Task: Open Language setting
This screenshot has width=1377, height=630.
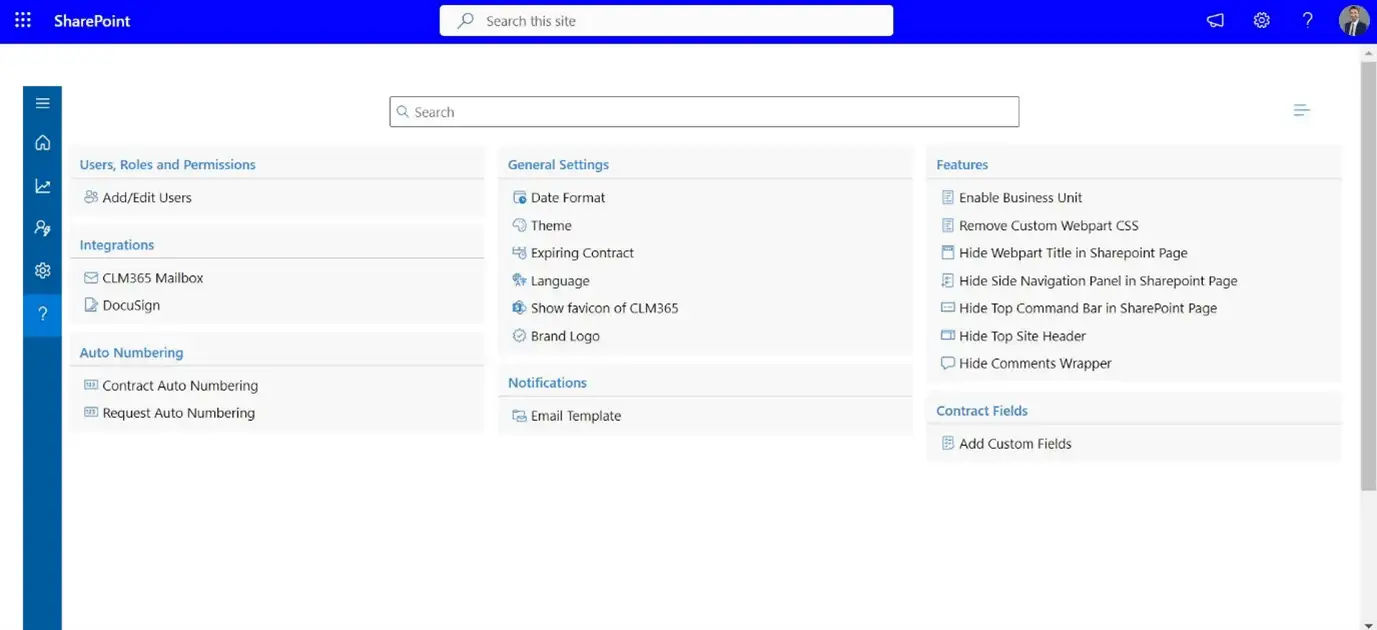Action: click(x=560, y=281)
